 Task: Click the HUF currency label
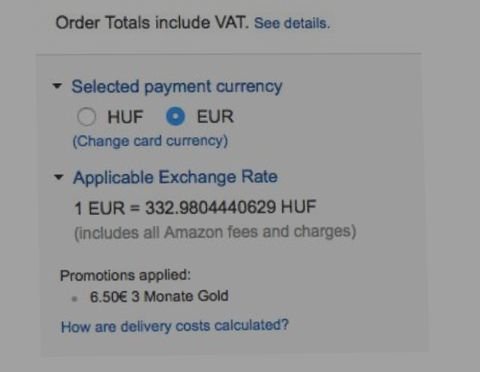tap(125, 117)
